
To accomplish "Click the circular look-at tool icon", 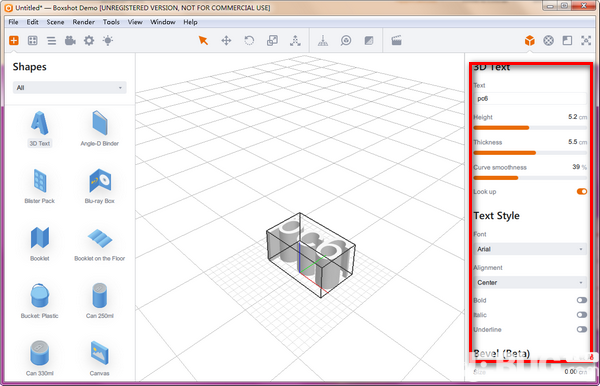I will 346,41.
